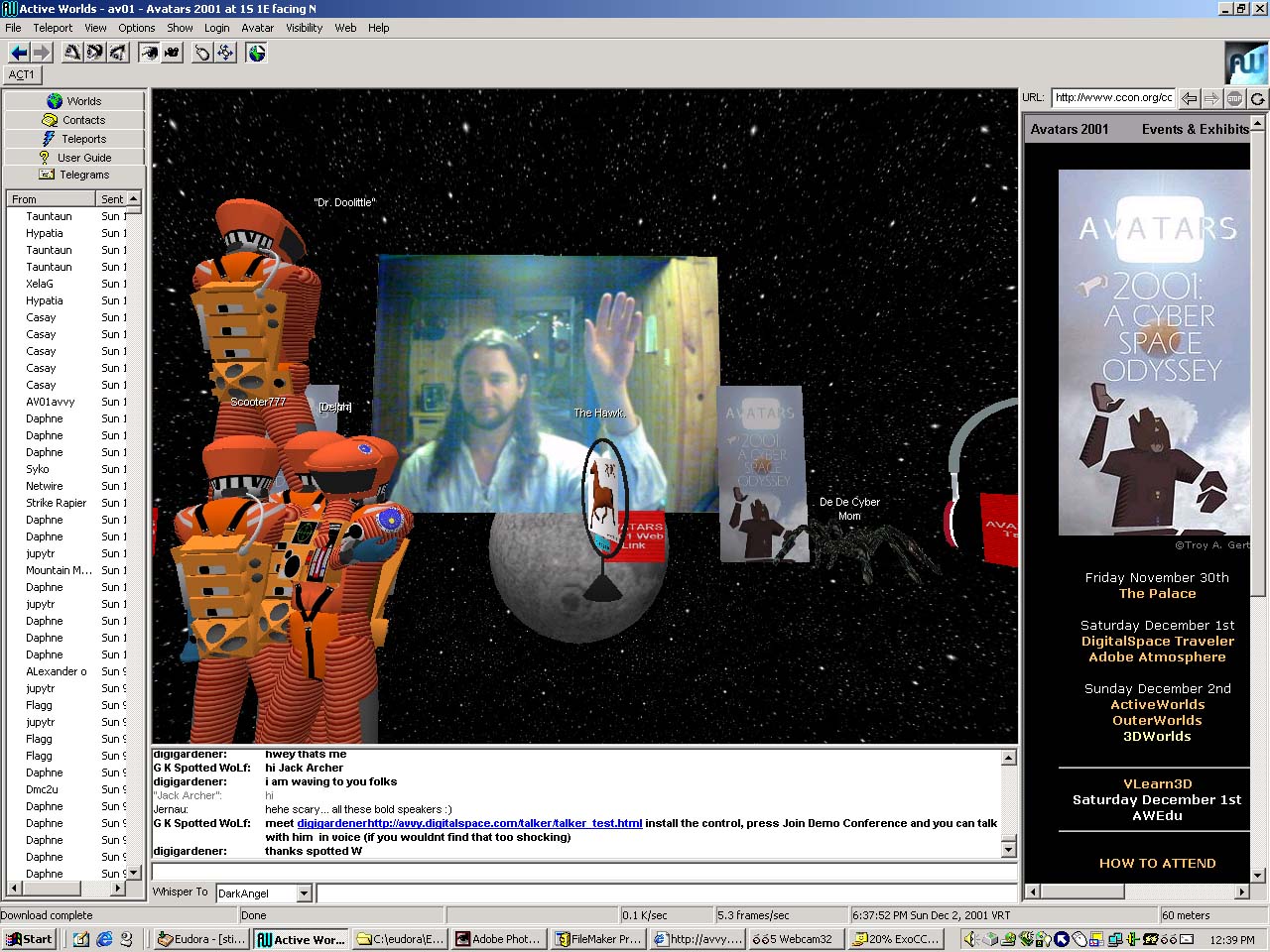Toggle third-person camera view
The image size is (1270, 952).
172,53
